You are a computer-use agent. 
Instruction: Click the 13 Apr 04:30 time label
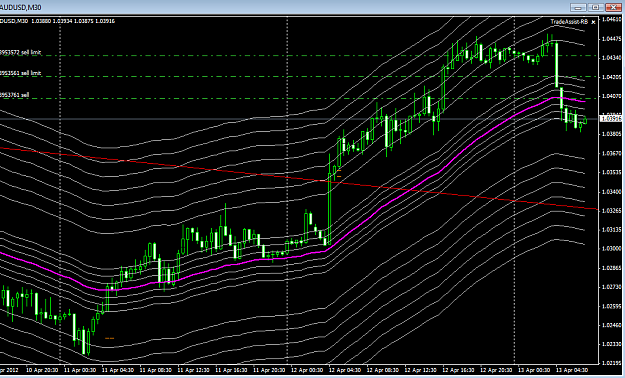(572, 370)
